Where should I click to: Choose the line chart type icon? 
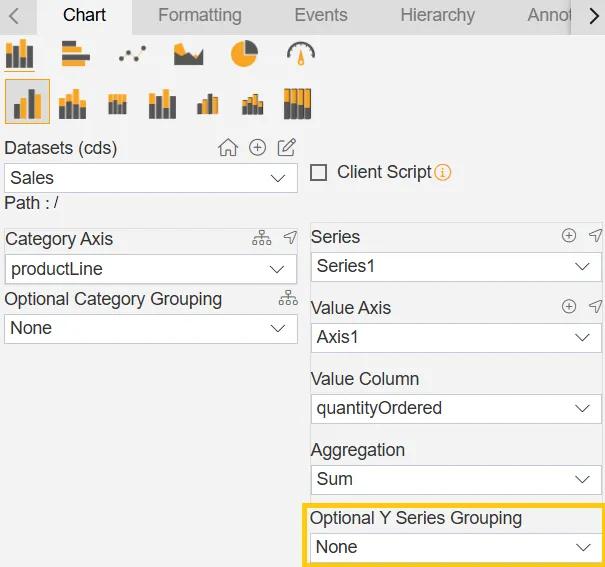coord(132,54)
